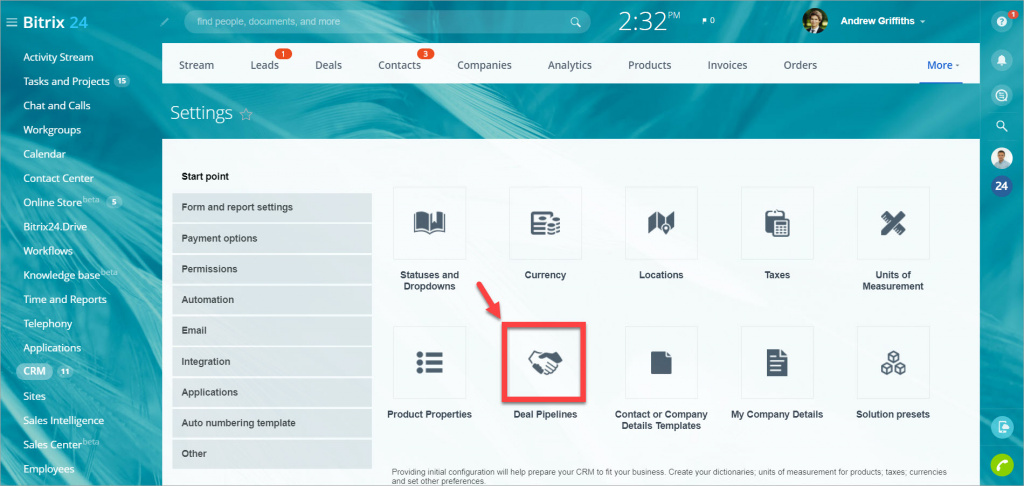Viewport: 1024px width, 486px height.
Task: Open the Units of Measurement ruler icon
Action: 893,223
